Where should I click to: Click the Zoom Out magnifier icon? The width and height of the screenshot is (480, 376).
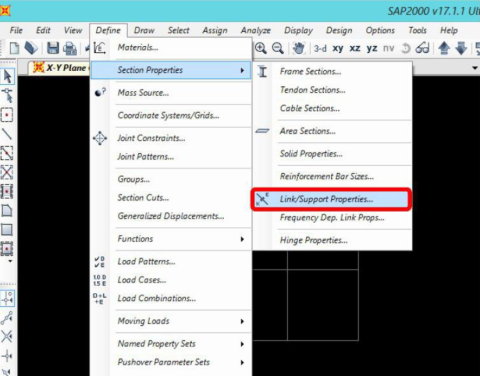tap(278, 48)
